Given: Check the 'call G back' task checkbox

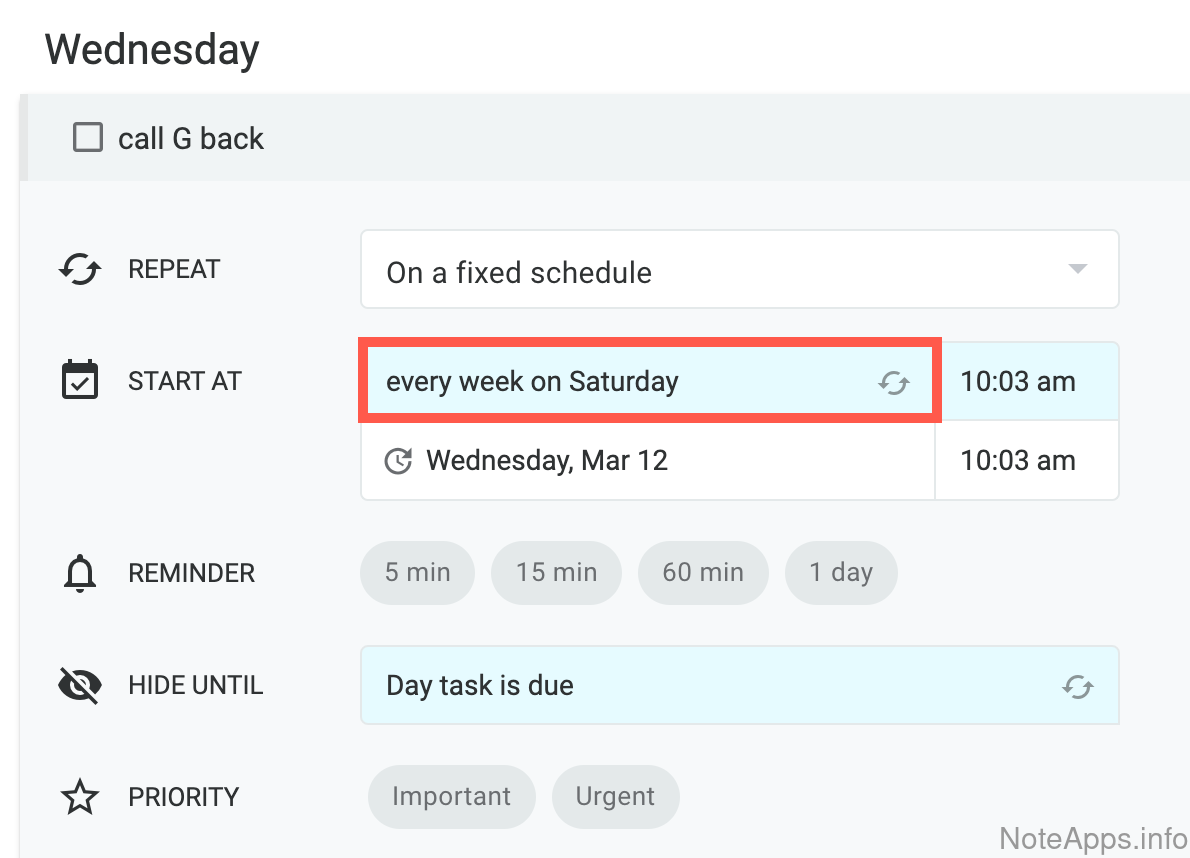Looking at the screenshot, I should tap(88, 138).
